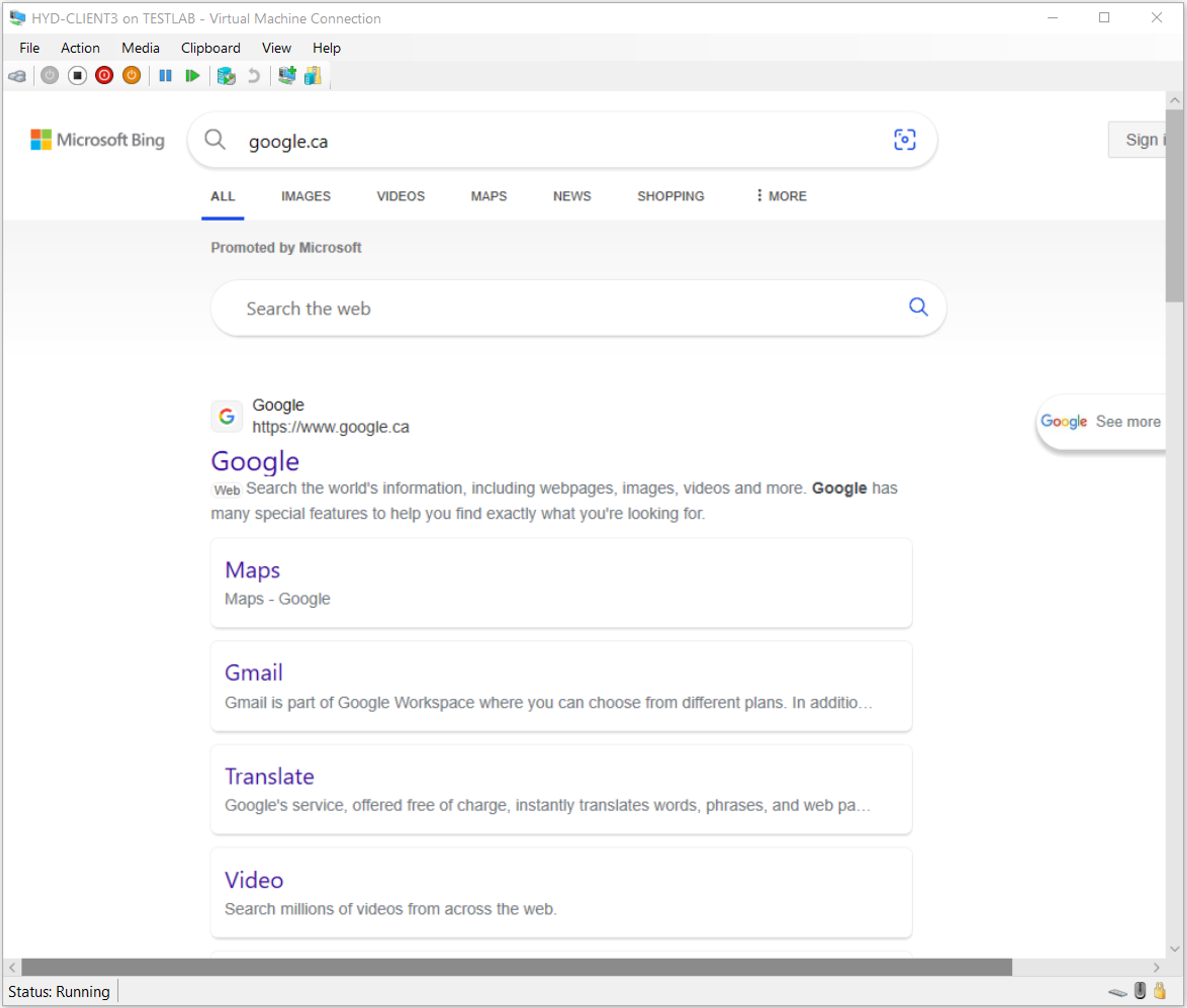
Task: Click the padlock icon in status bar
Action: tap(1159, 990)
